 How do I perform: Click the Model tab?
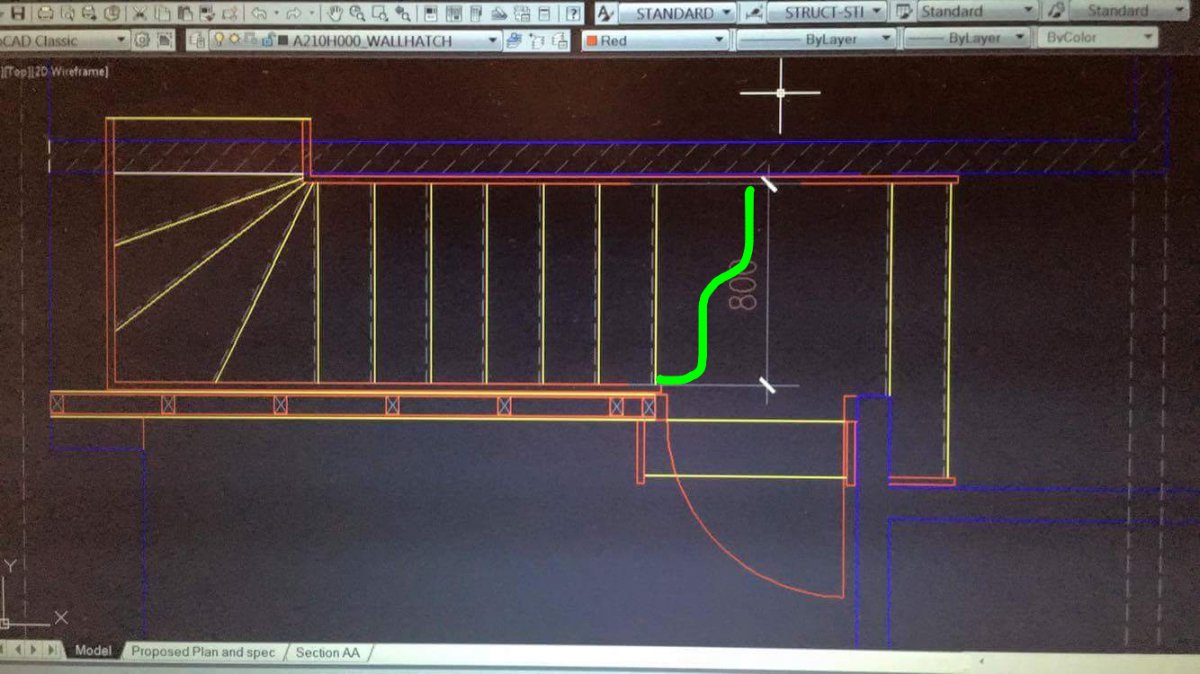[92, 651]
